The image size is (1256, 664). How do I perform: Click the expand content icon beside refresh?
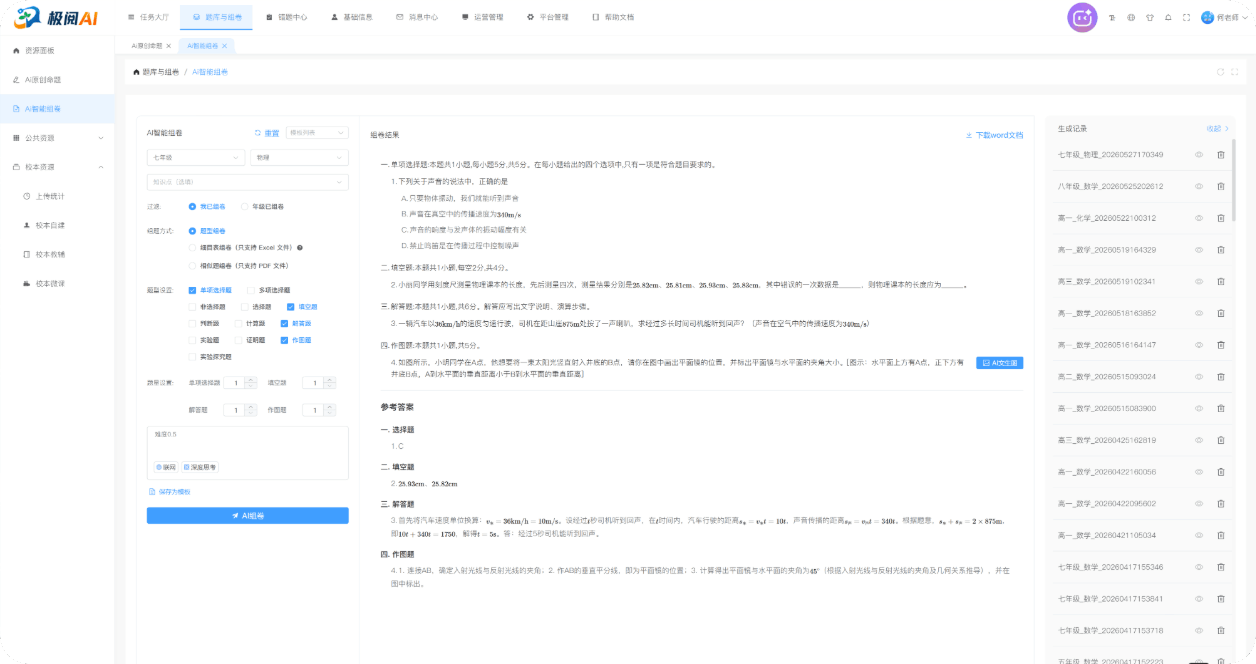click(x=1235, y=72)
